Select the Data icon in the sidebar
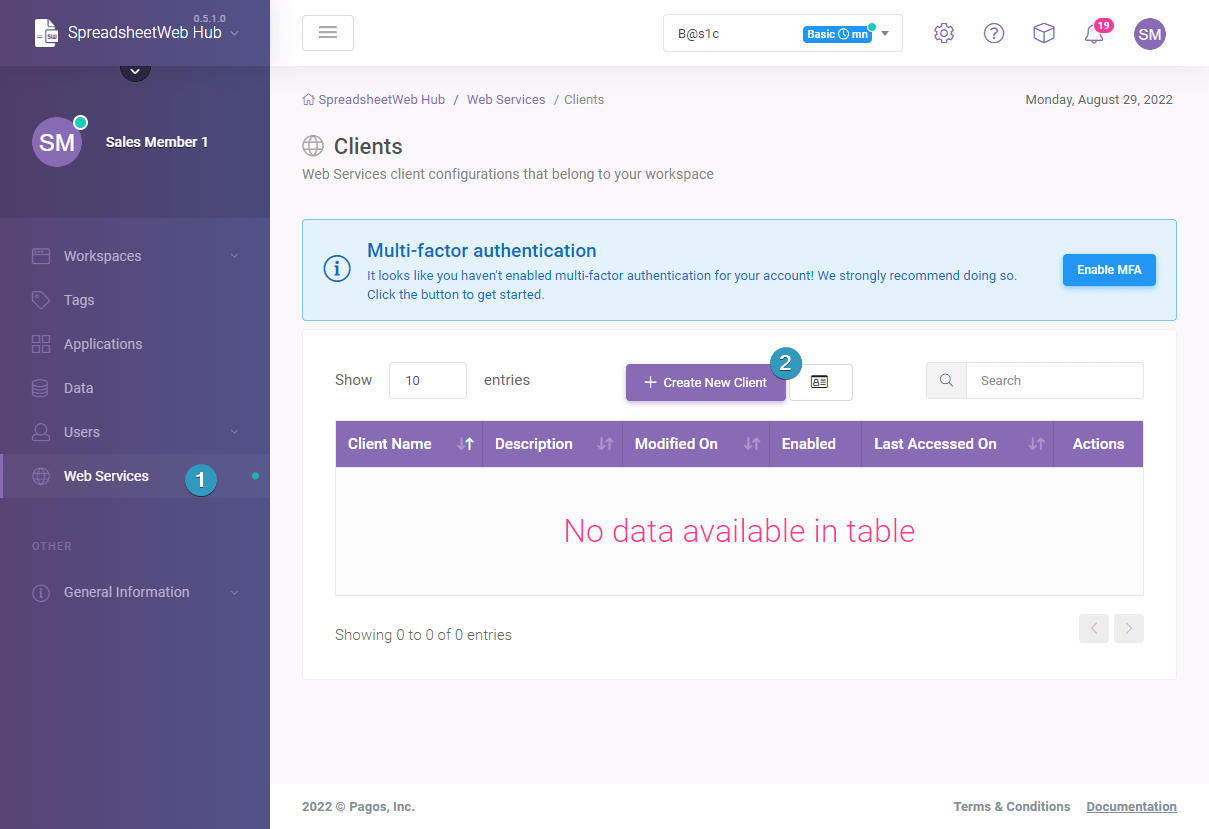Viewport: 1209px width, 829px height. tap(41, 388)
